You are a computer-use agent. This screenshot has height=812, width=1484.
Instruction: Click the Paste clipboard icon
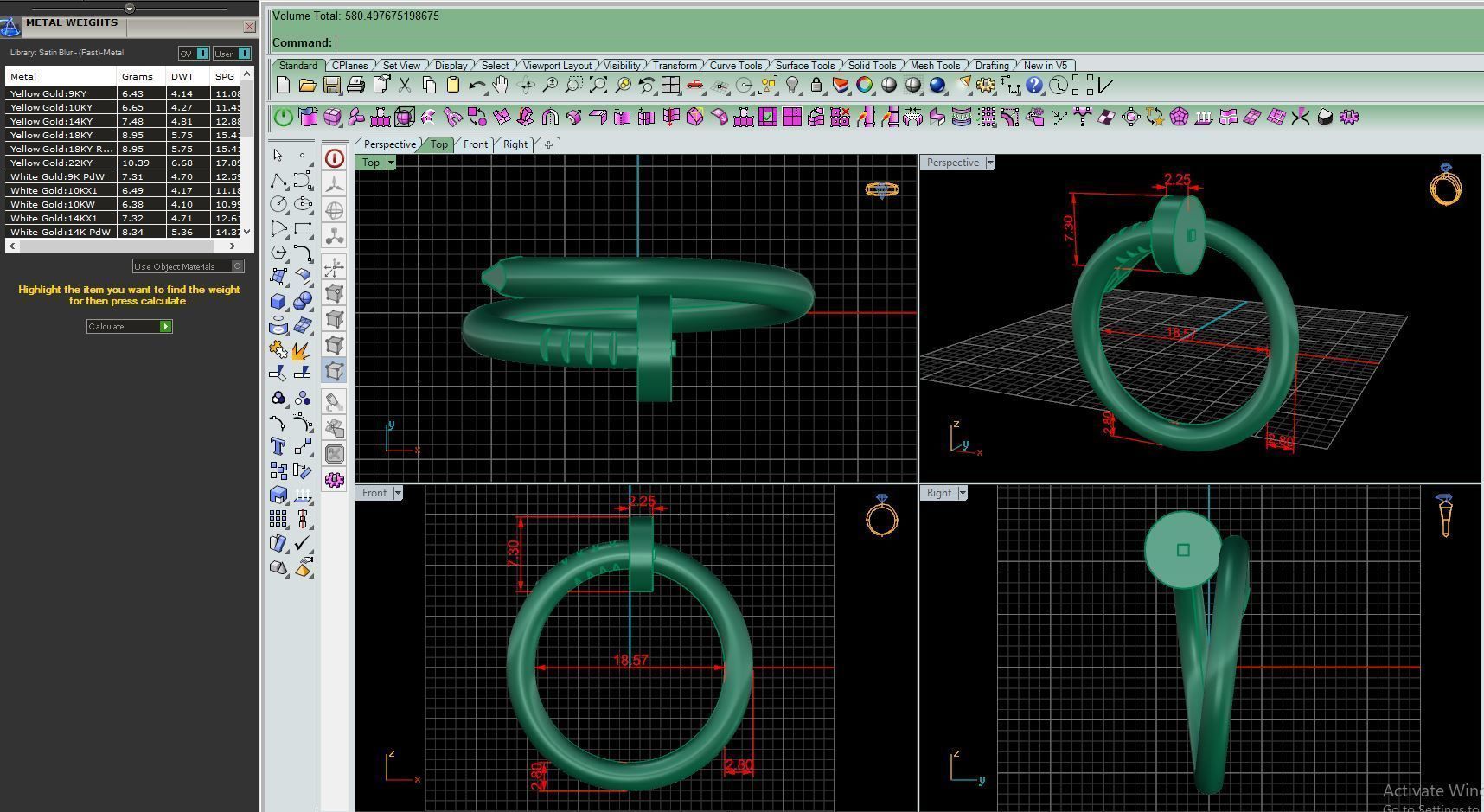point(452,85)
